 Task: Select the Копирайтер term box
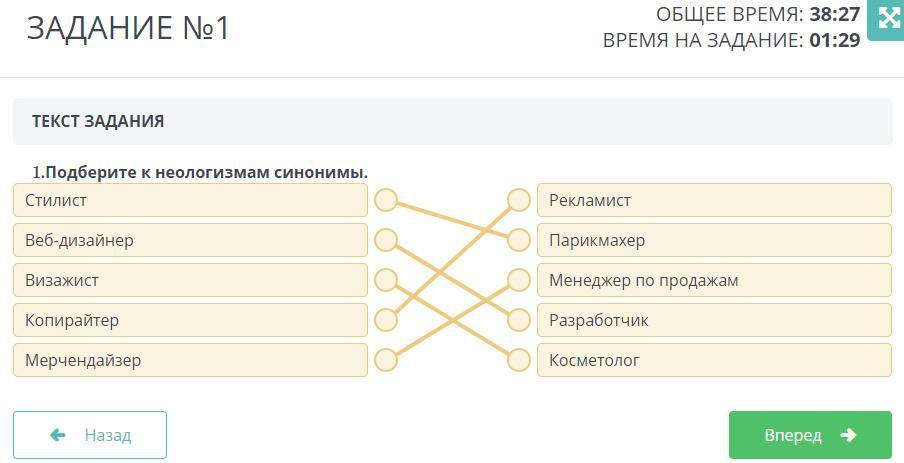point(190,320)
